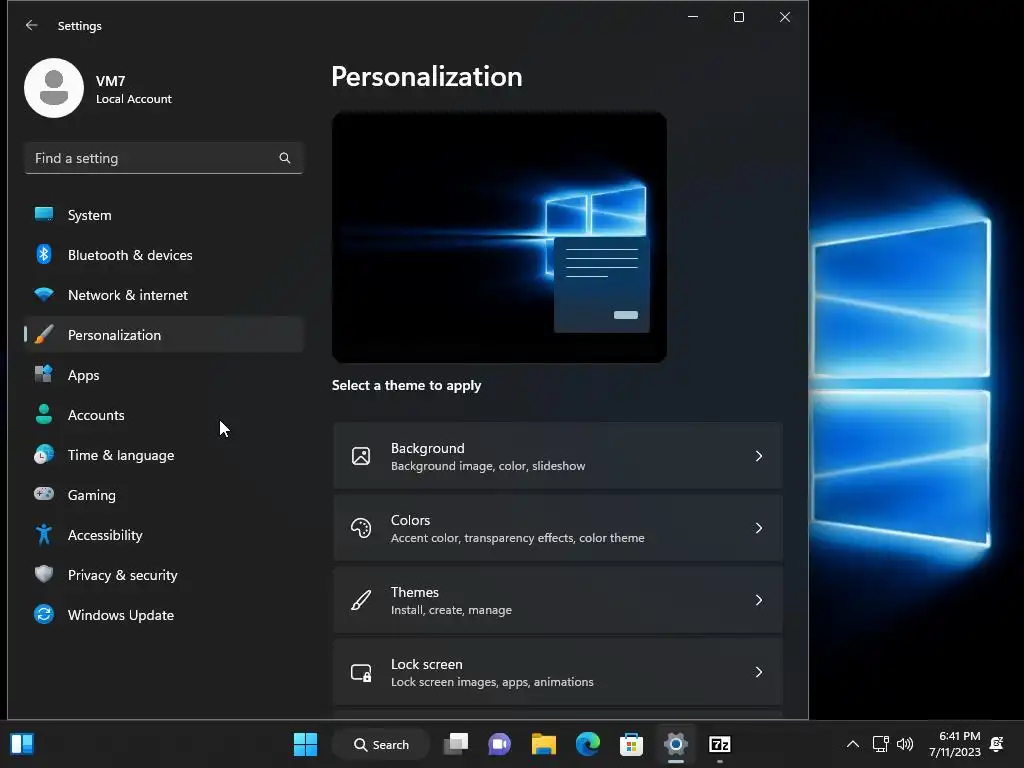Click the Find a setting field
This screenshot has height=768, width=1024.
[x=163, y=158]
